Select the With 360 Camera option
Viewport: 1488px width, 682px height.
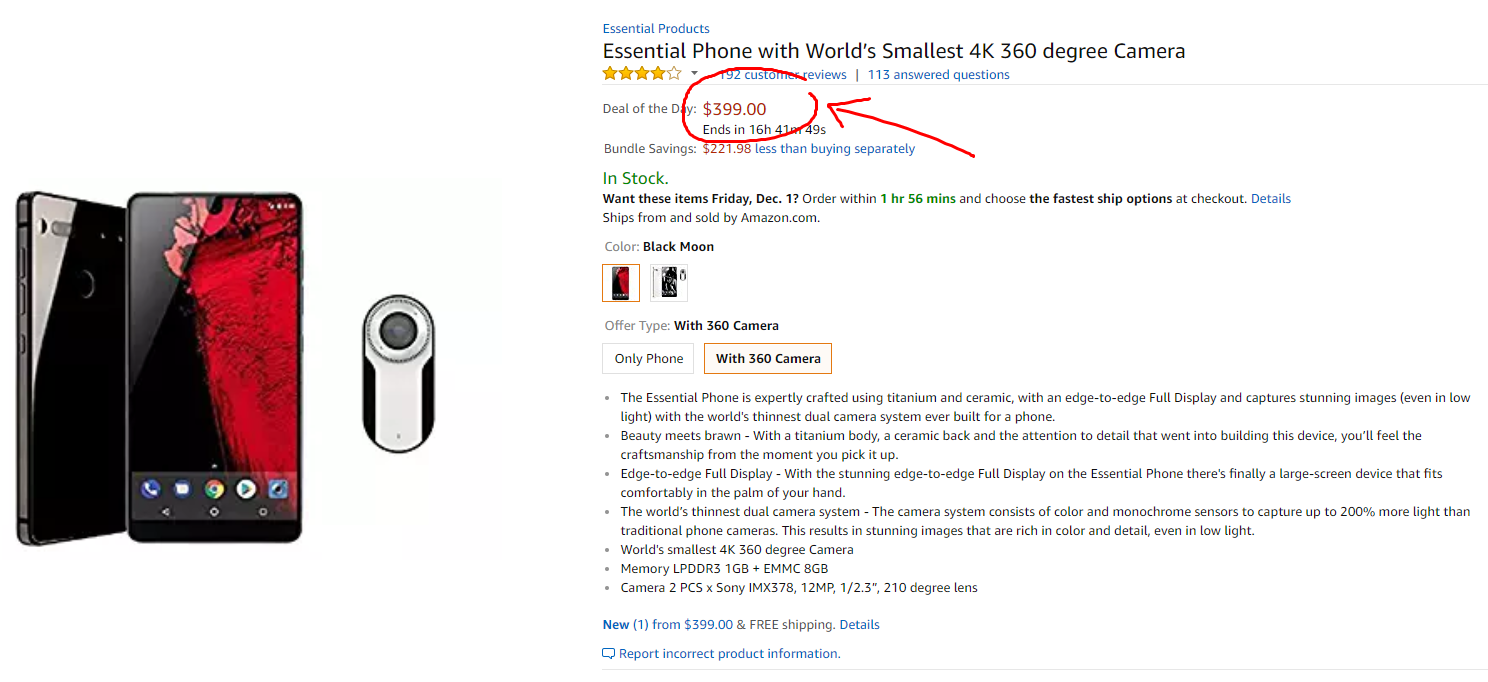768,358
